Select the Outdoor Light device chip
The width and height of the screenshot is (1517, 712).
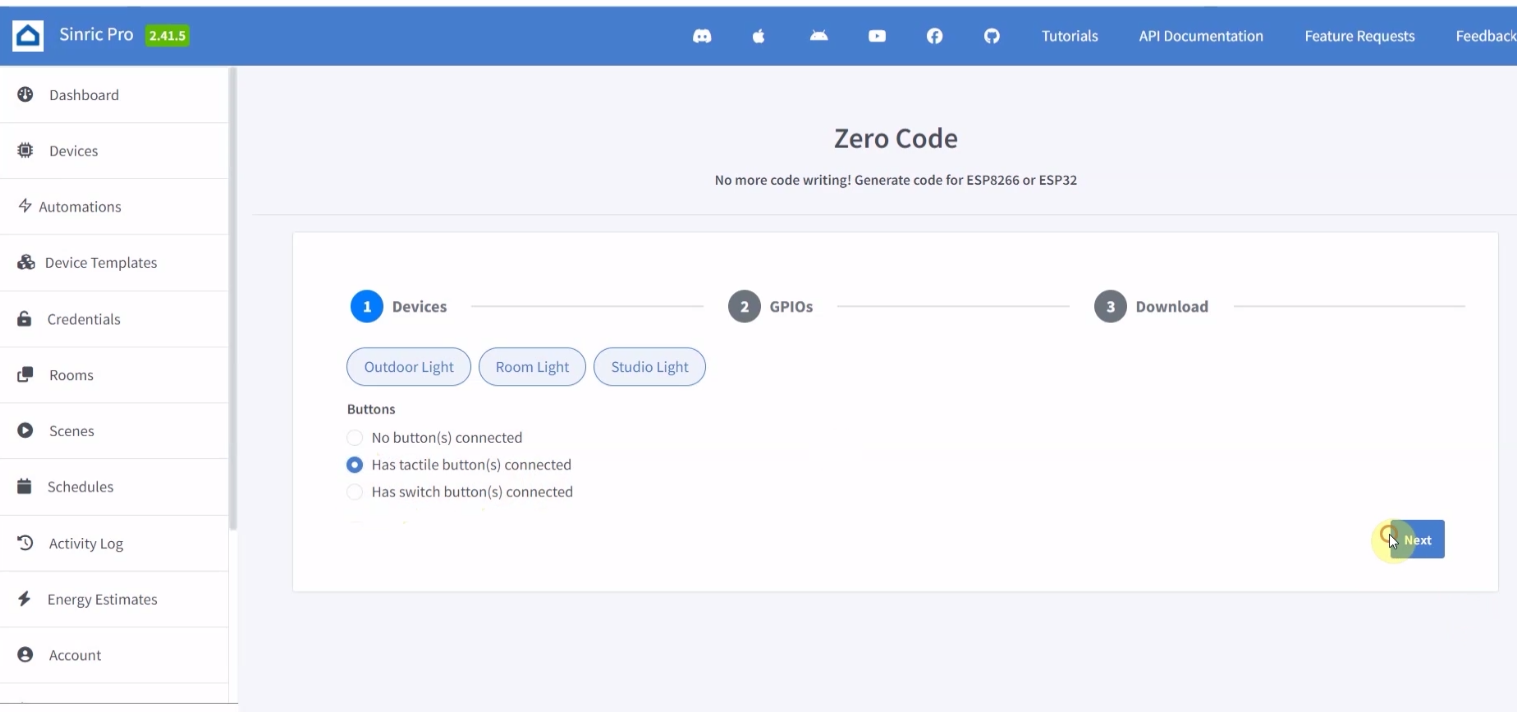[x=408, y=366]
